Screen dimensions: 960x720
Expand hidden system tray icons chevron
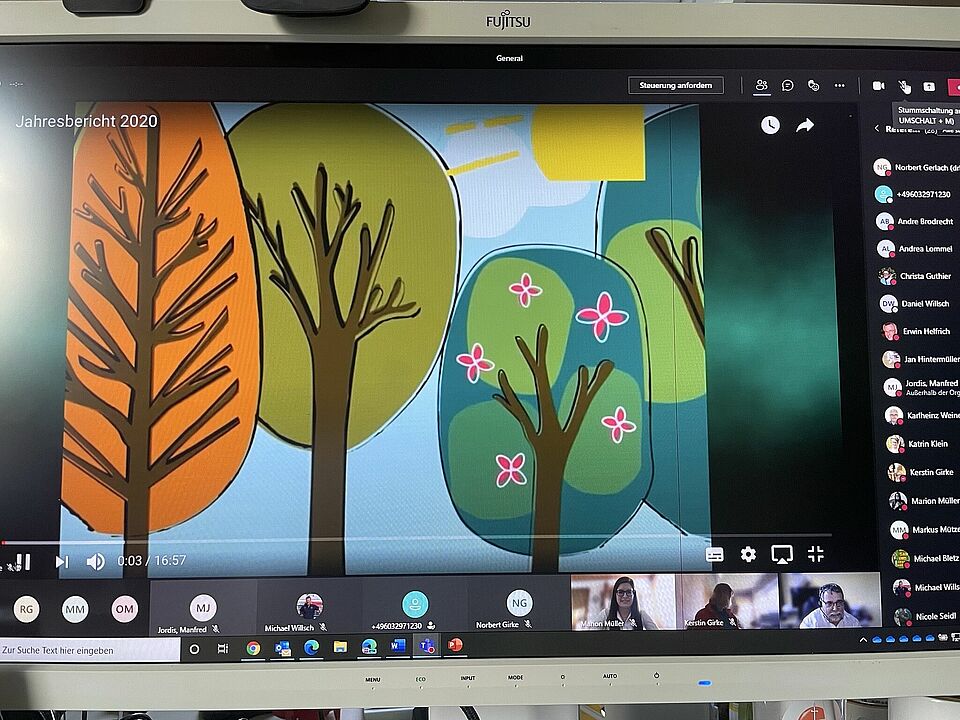point(863,640)
